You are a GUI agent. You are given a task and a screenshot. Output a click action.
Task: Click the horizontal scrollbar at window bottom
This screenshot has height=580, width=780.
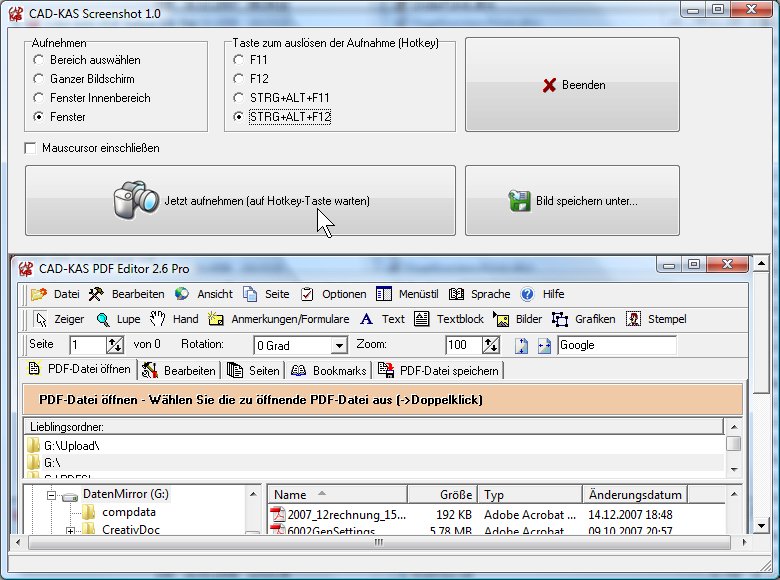377,545
